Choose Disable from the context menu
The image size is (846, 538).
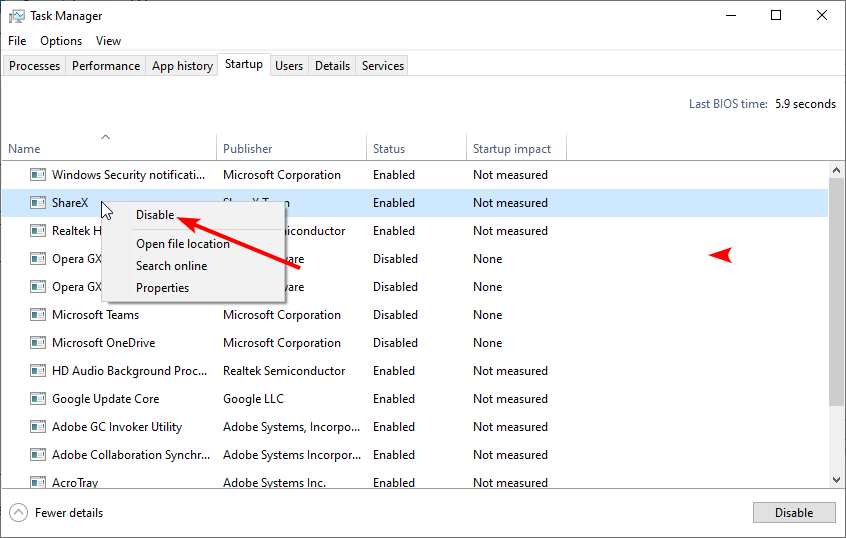[x=155, y=215]
